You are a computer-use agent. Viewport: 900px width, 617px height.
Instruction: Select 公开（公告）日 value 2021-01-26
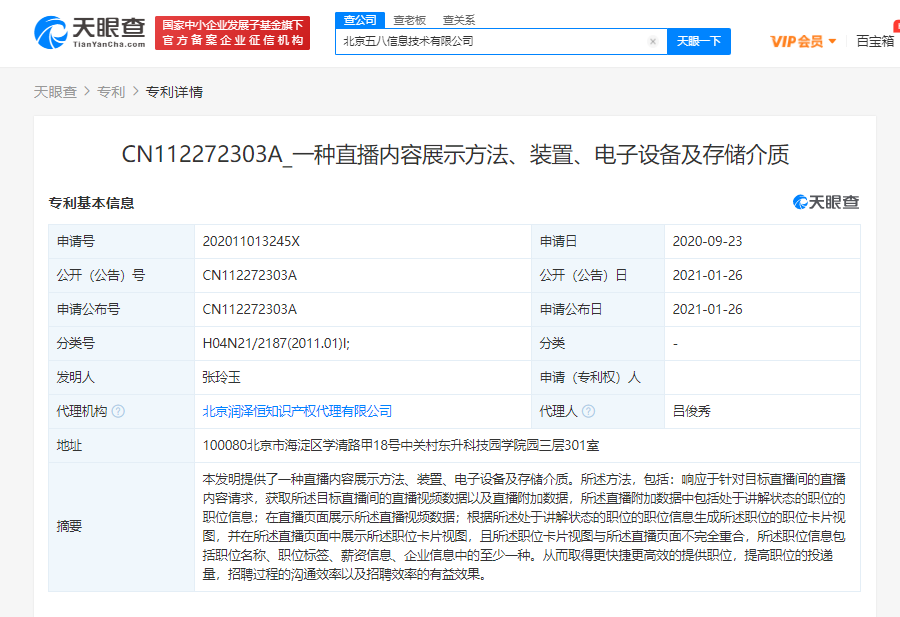click(707, 275)
